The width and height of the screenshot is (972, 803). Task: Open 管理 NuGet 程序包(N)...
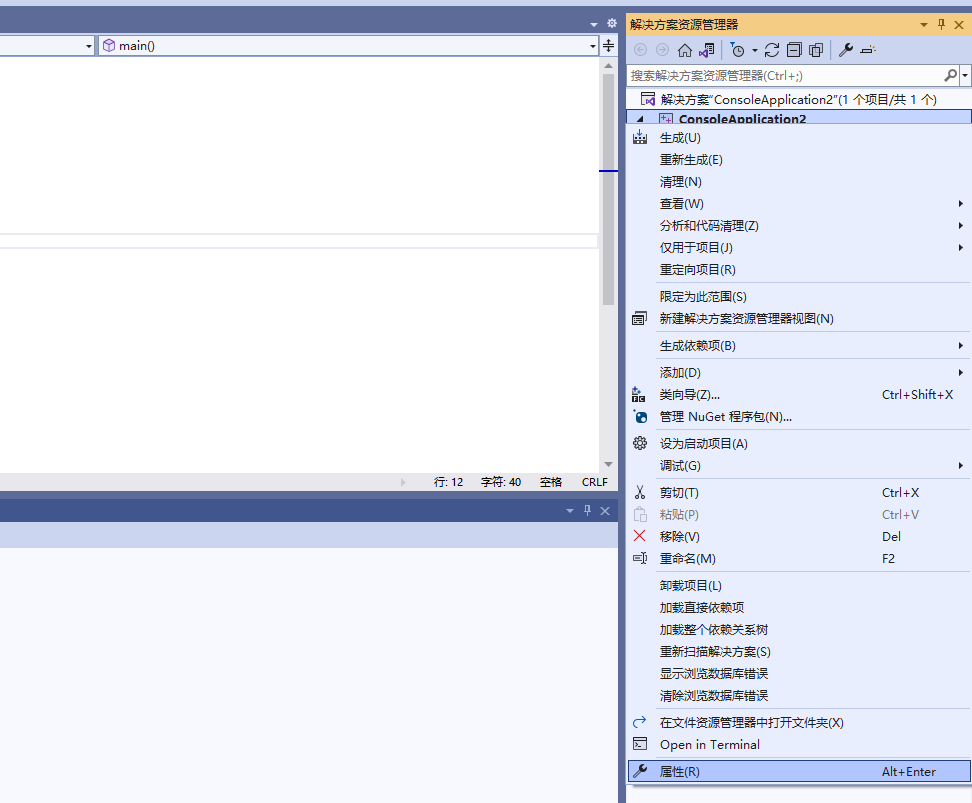[x=799, y=417]
